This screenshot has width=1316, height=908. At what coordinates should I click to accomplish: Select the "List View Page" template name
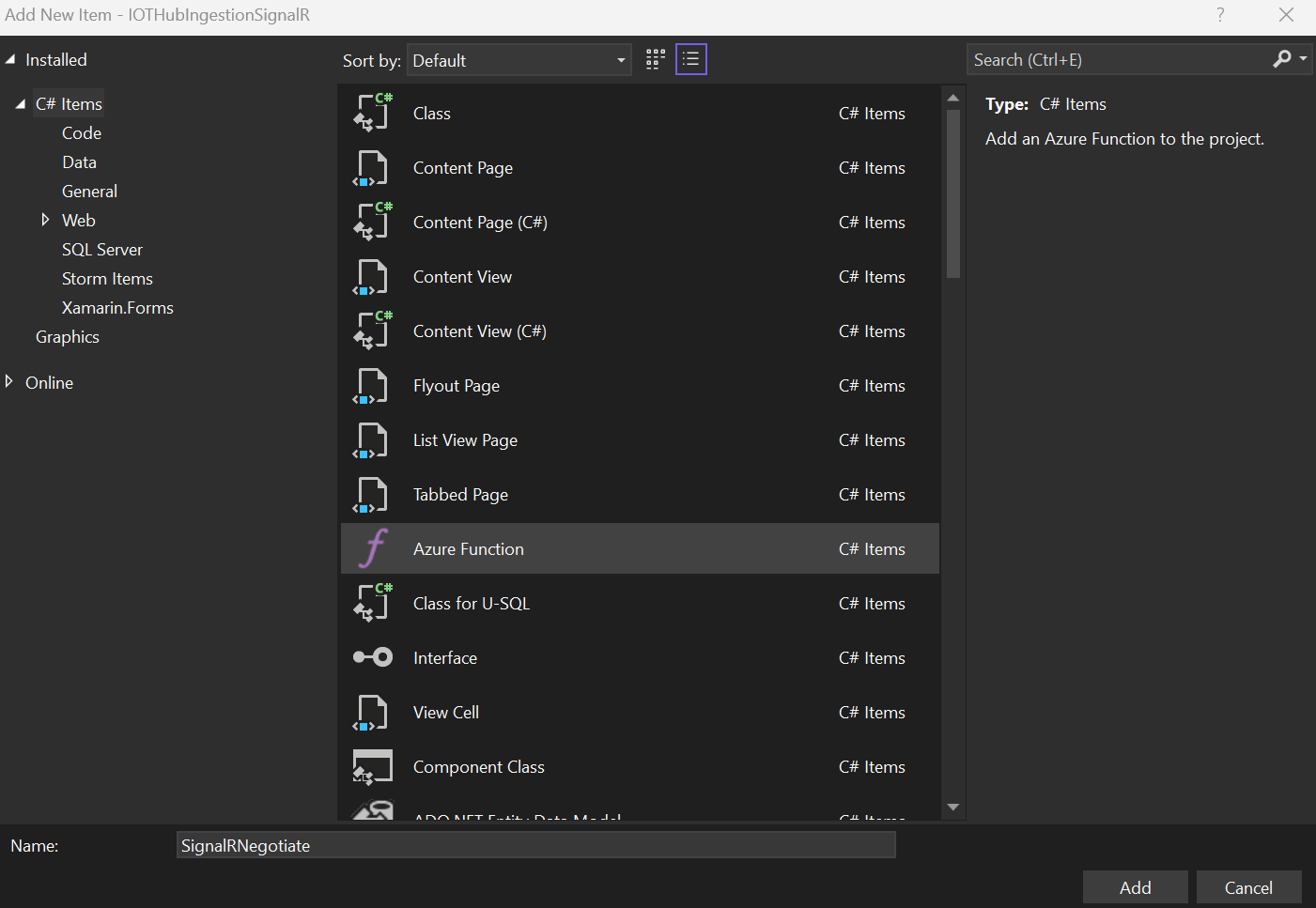(x=465, y=440)
